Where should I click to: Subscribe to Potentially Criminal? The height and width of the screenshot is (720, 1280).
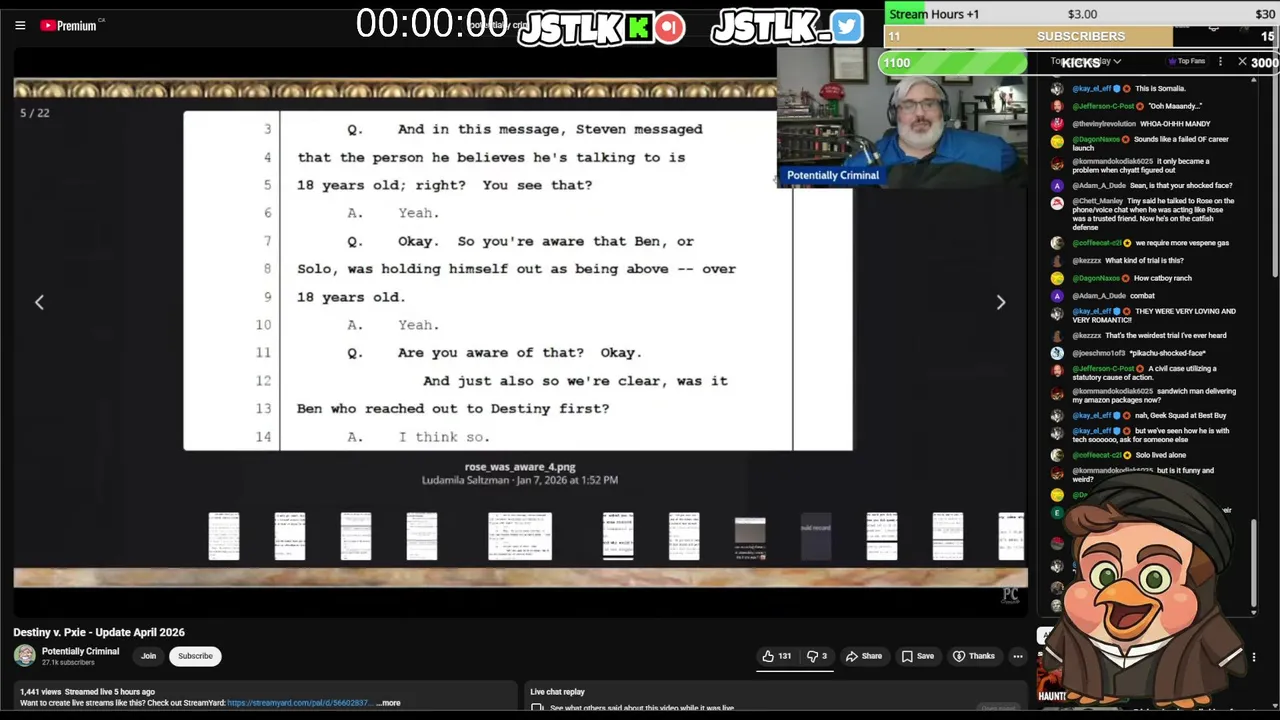pos(195,656)
